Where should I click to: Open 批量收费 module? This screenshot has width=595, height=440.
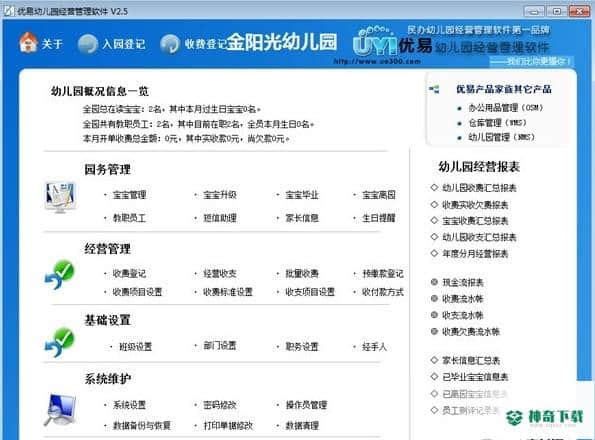[302, 273]
